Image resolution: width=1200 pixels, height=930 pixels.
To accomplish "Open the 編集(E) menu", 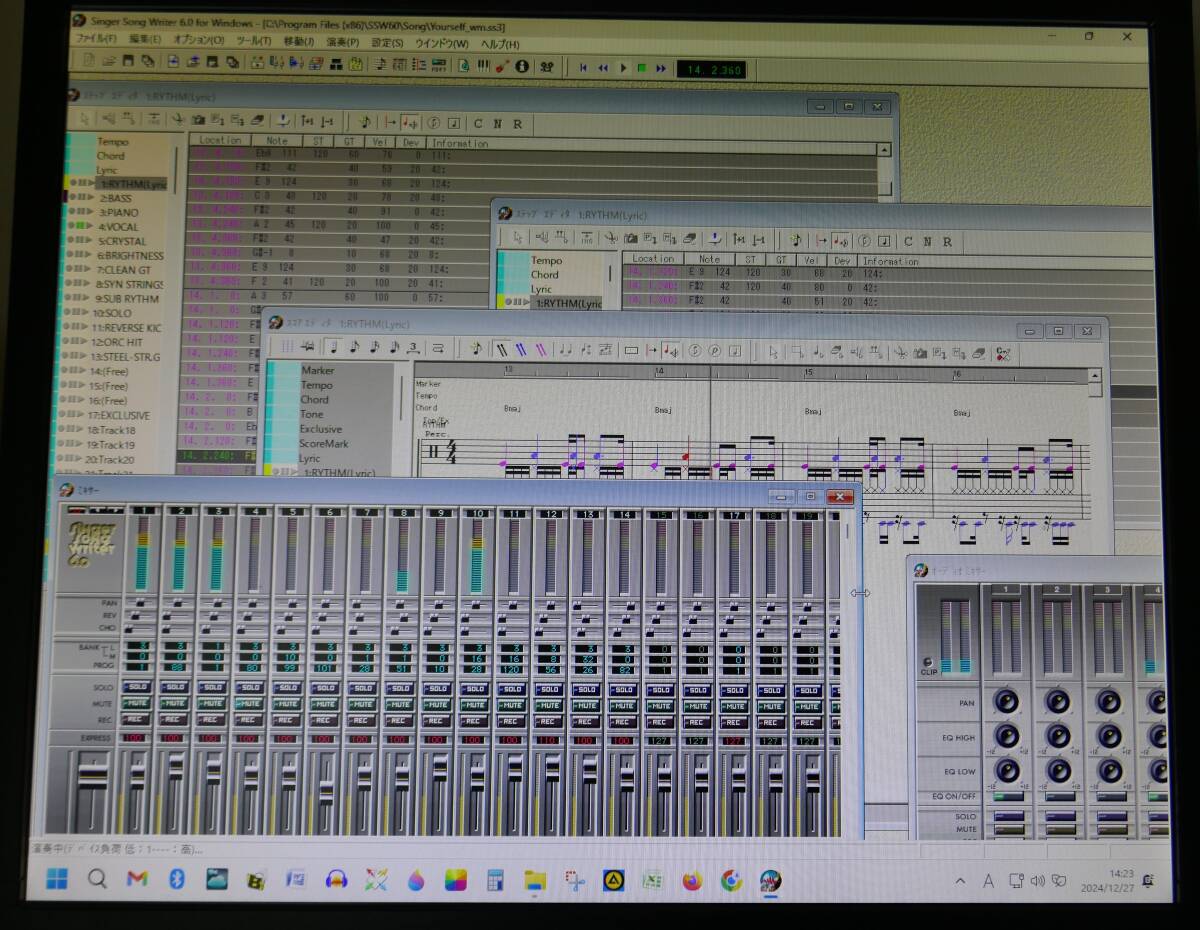I will [145, 40].
